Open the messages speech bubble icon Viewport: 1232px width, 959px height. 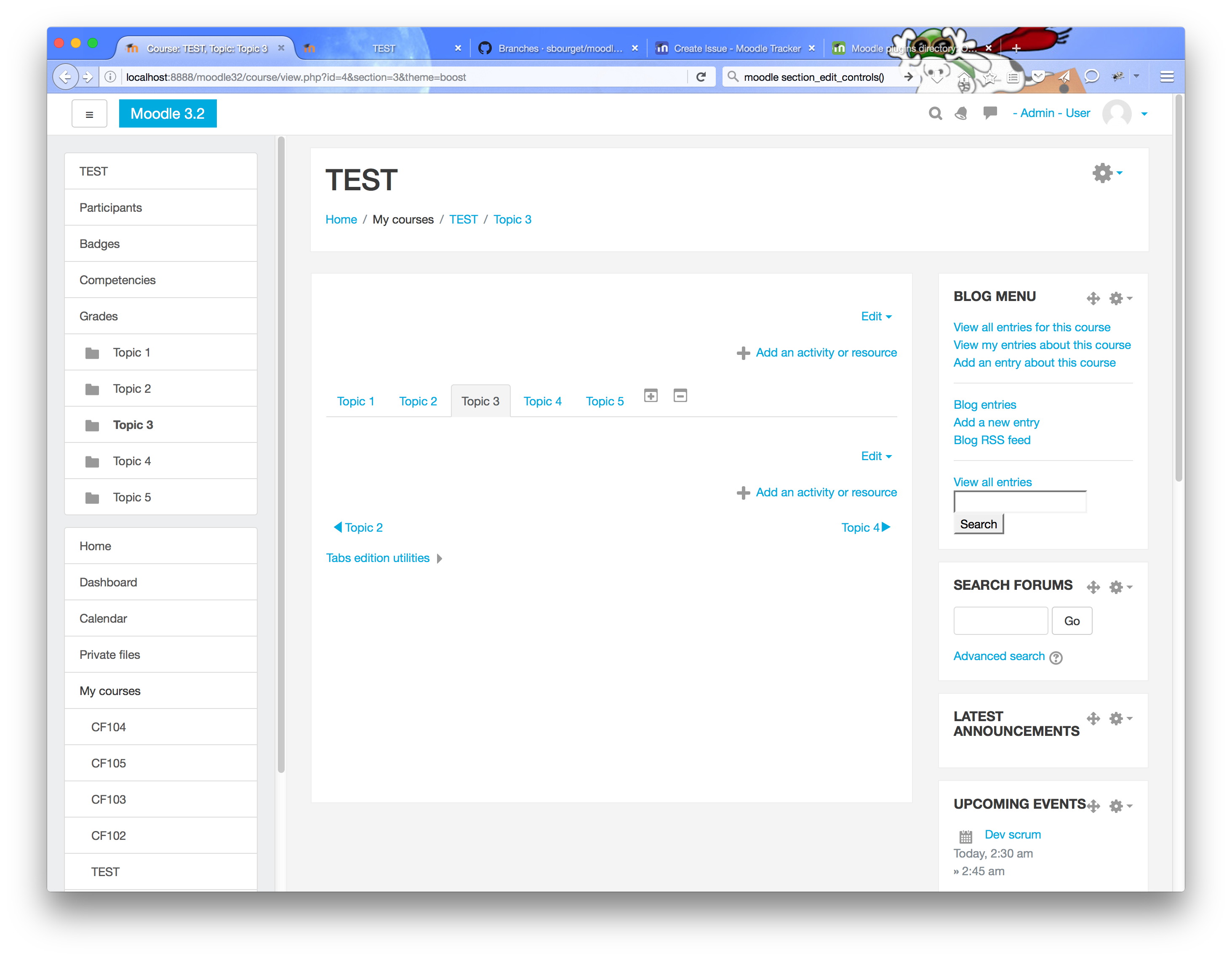989,113
